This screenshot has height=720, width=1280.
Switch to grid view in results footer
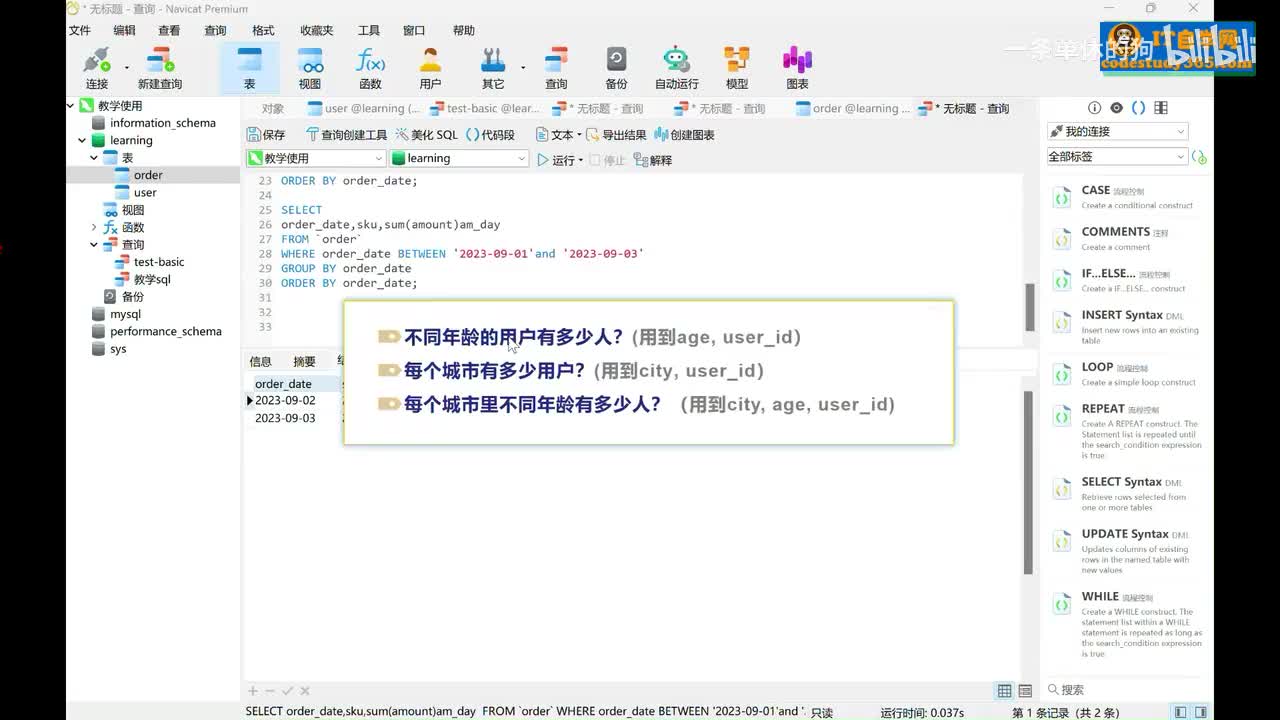click(1005, 691)
